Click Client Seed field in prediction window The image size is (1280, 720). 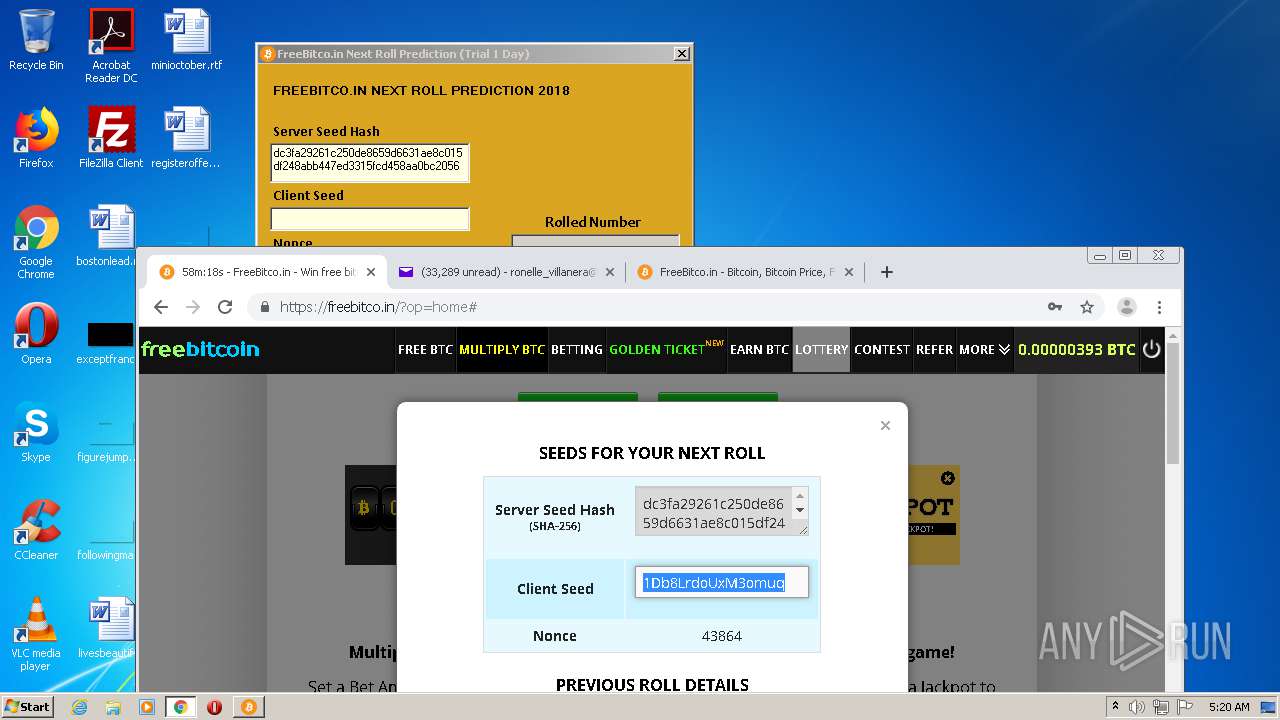click(x=369, y=218)
